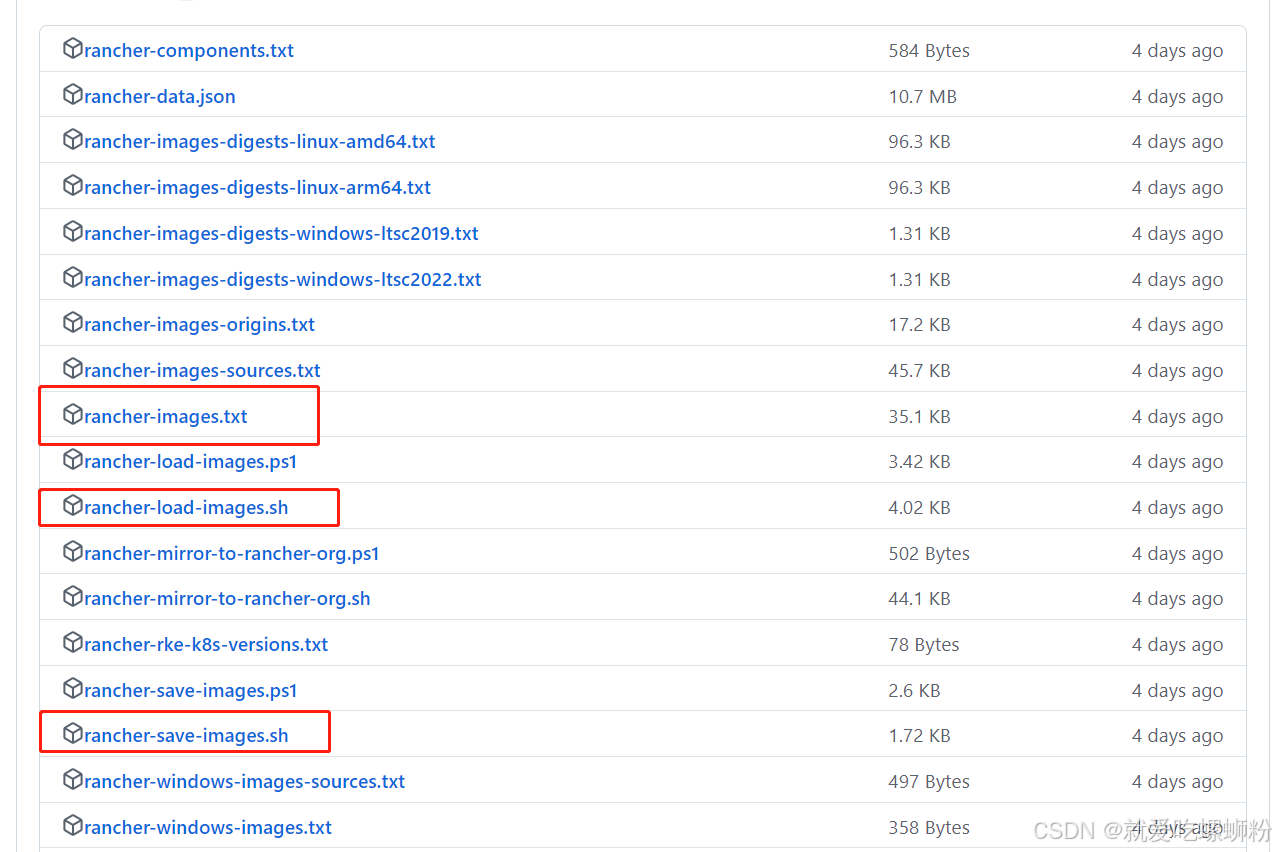1276x852 pixels.
Task: Click package icon beside rancher-rke-k8s-versions.txt
Action: [x=72, y=643]
